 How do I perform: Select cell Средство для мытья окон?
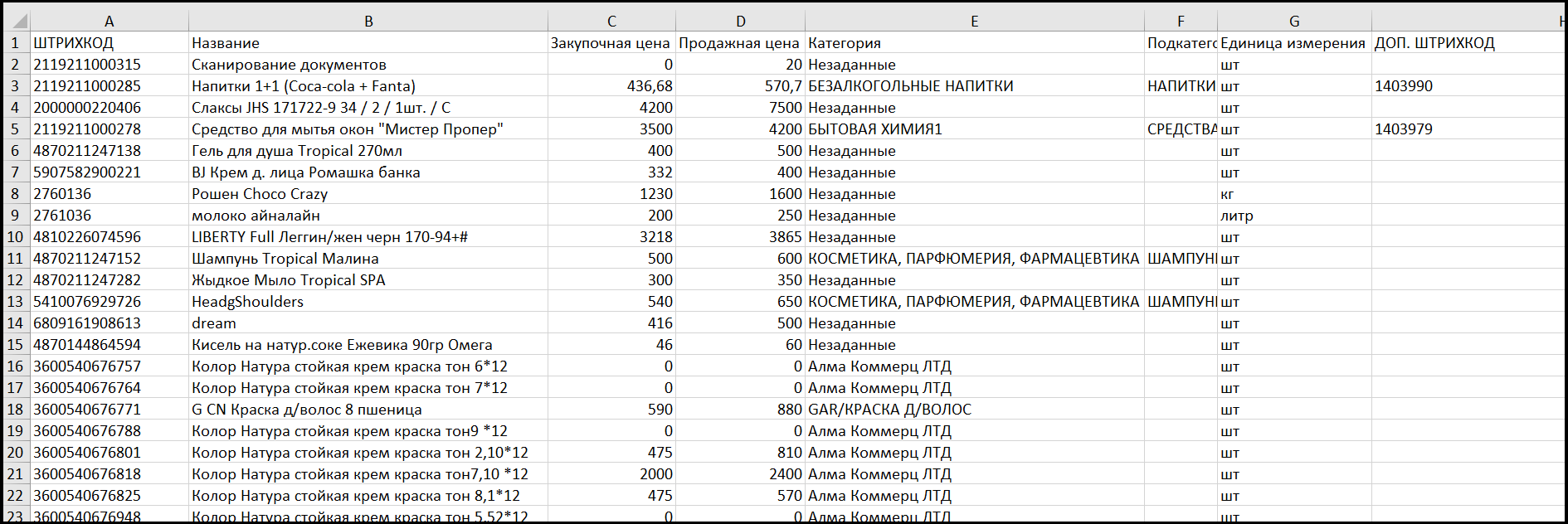[x=368, y=129]
